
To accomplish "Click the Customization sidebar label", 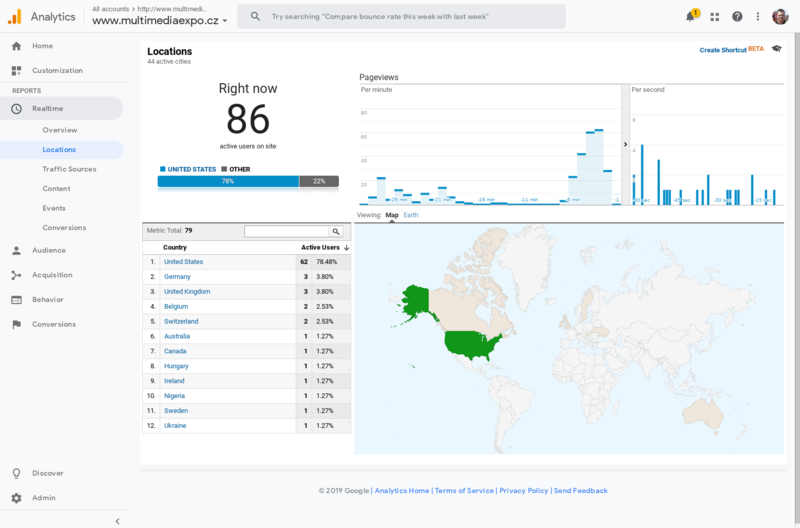I will click(x=57, y=70).
